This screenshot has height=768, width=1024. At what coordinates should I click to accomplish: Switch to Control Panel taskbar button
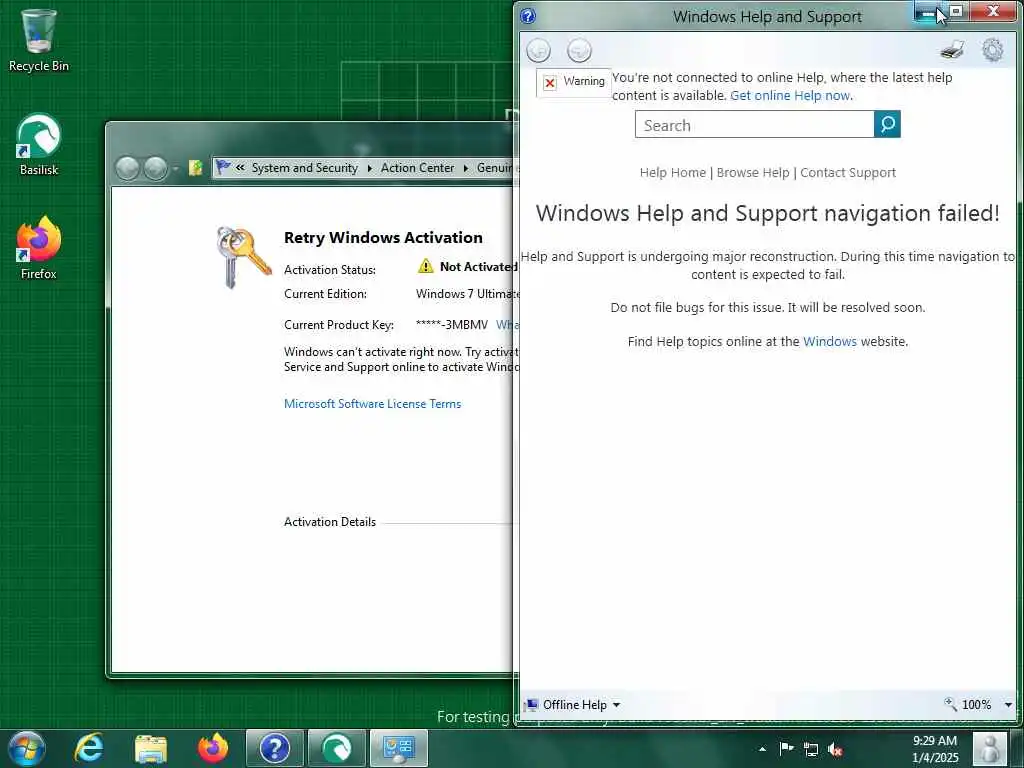pyautogui.click(x=399, y=748)
